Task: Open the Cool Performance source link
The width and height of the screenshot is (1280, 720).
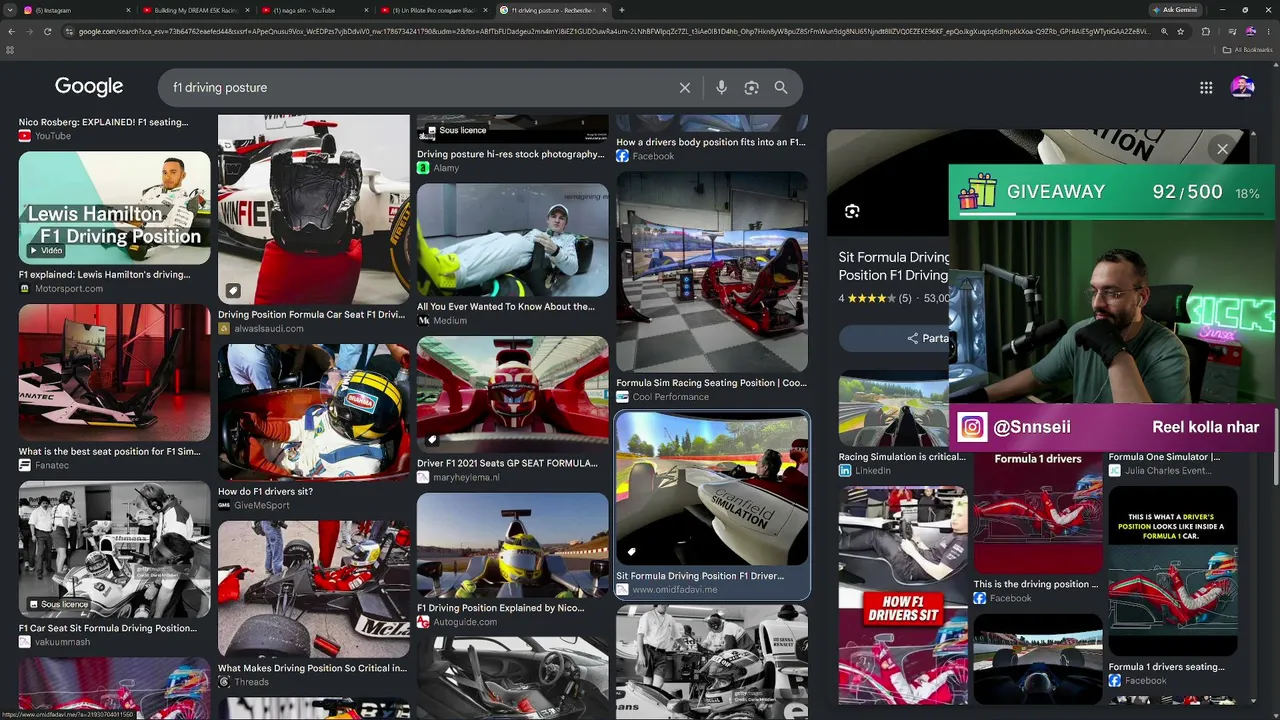Action: (x=670, y=397)
